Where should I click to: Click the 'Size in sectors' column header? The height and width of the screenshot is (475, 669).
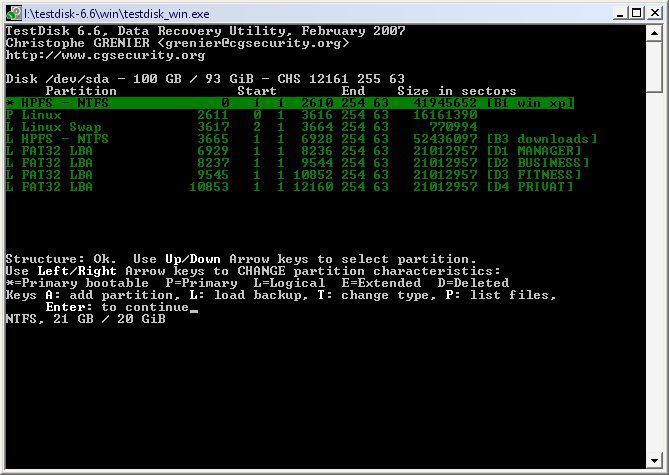click(x=457, y=91)
